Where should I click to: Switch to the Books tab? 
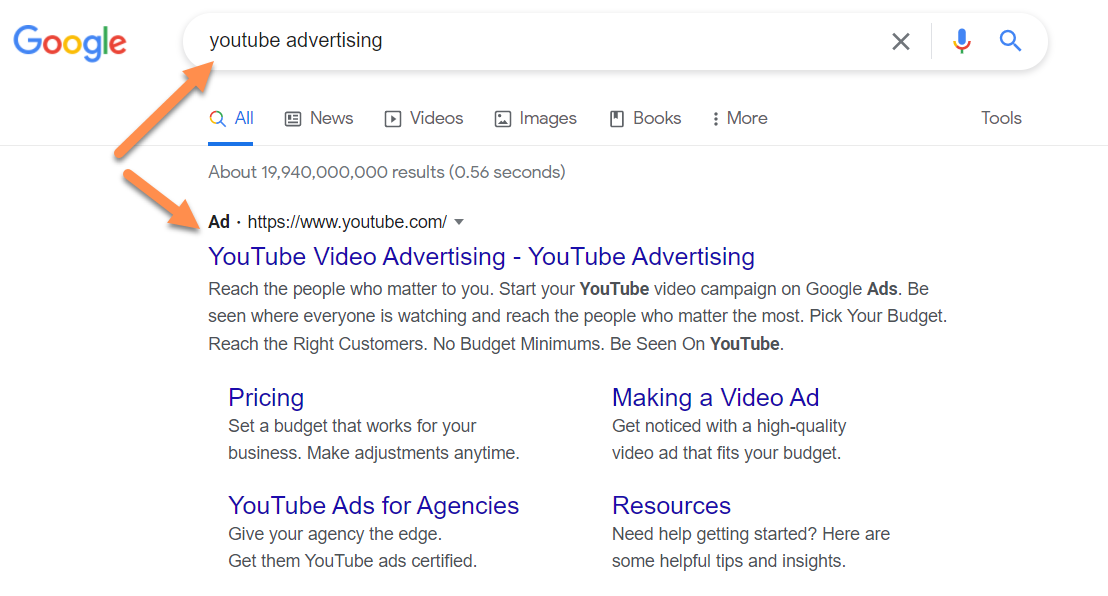pos(645,119)
